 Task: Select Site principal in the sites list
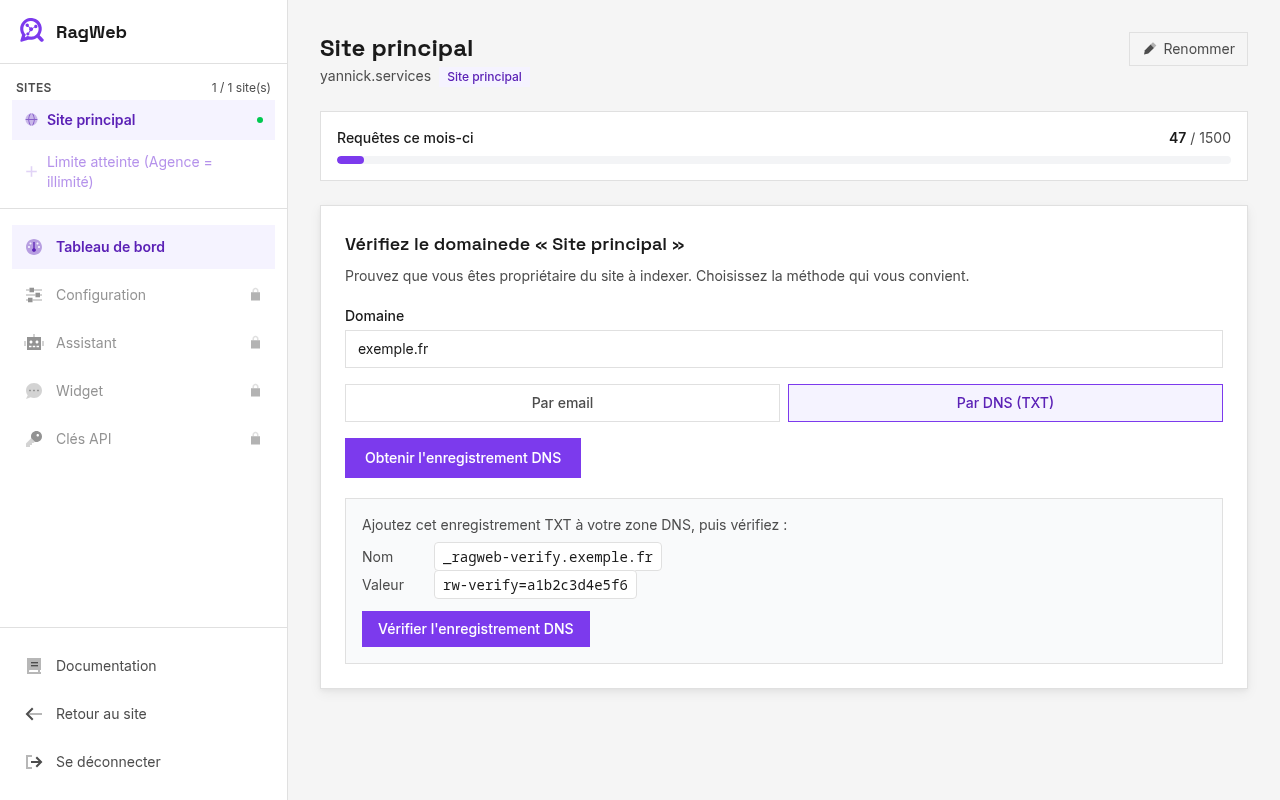coord(143,120)
